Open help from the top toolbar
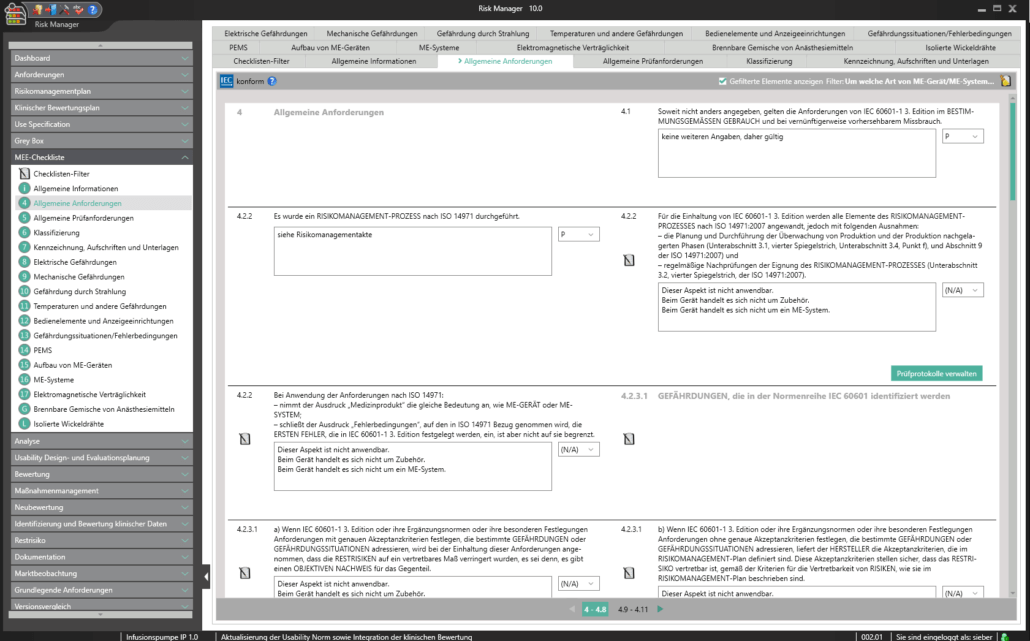The width and height of the screenshot is (1030, 641). point(93,9)
